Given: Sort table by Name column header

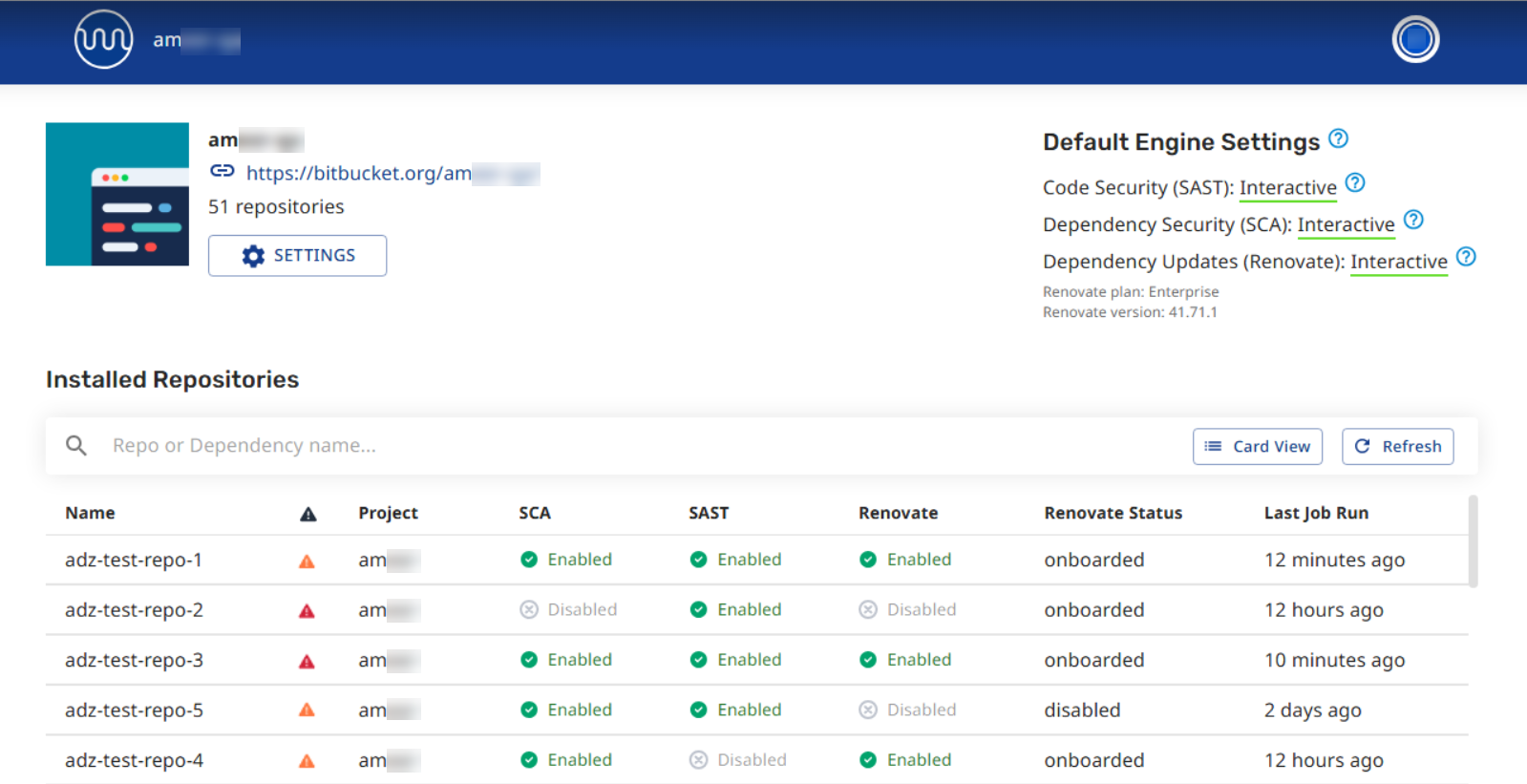Looking at the screenshot, I should [90, 514].
